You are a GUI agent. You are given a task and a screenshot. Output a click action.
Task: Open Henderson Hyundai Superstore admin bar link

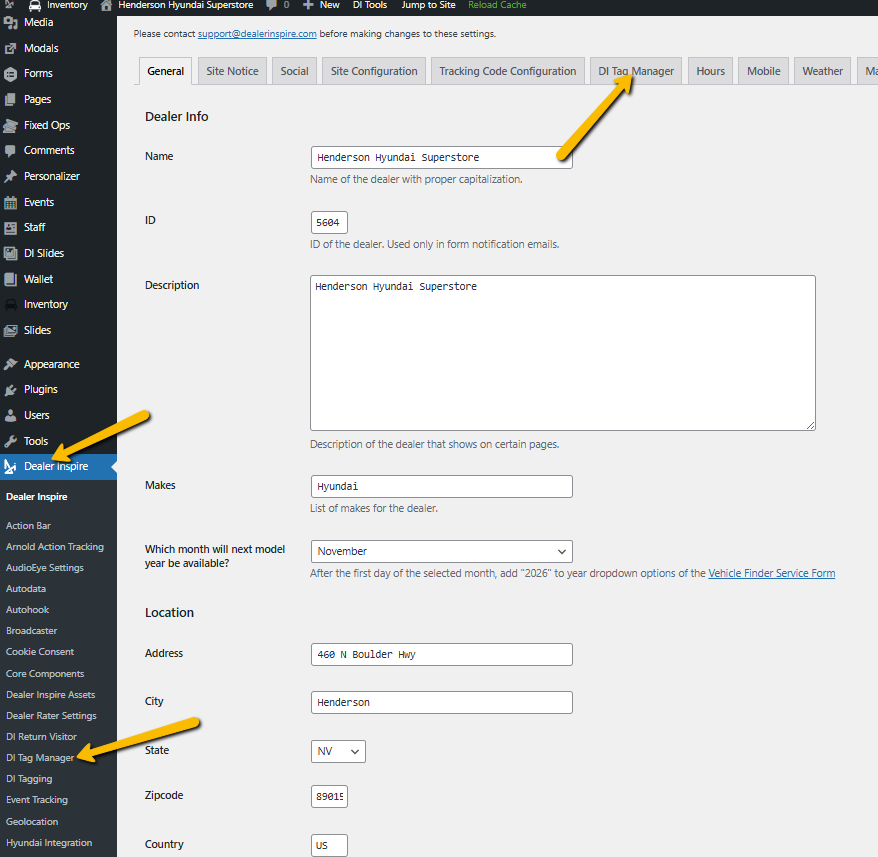[185, 5]
